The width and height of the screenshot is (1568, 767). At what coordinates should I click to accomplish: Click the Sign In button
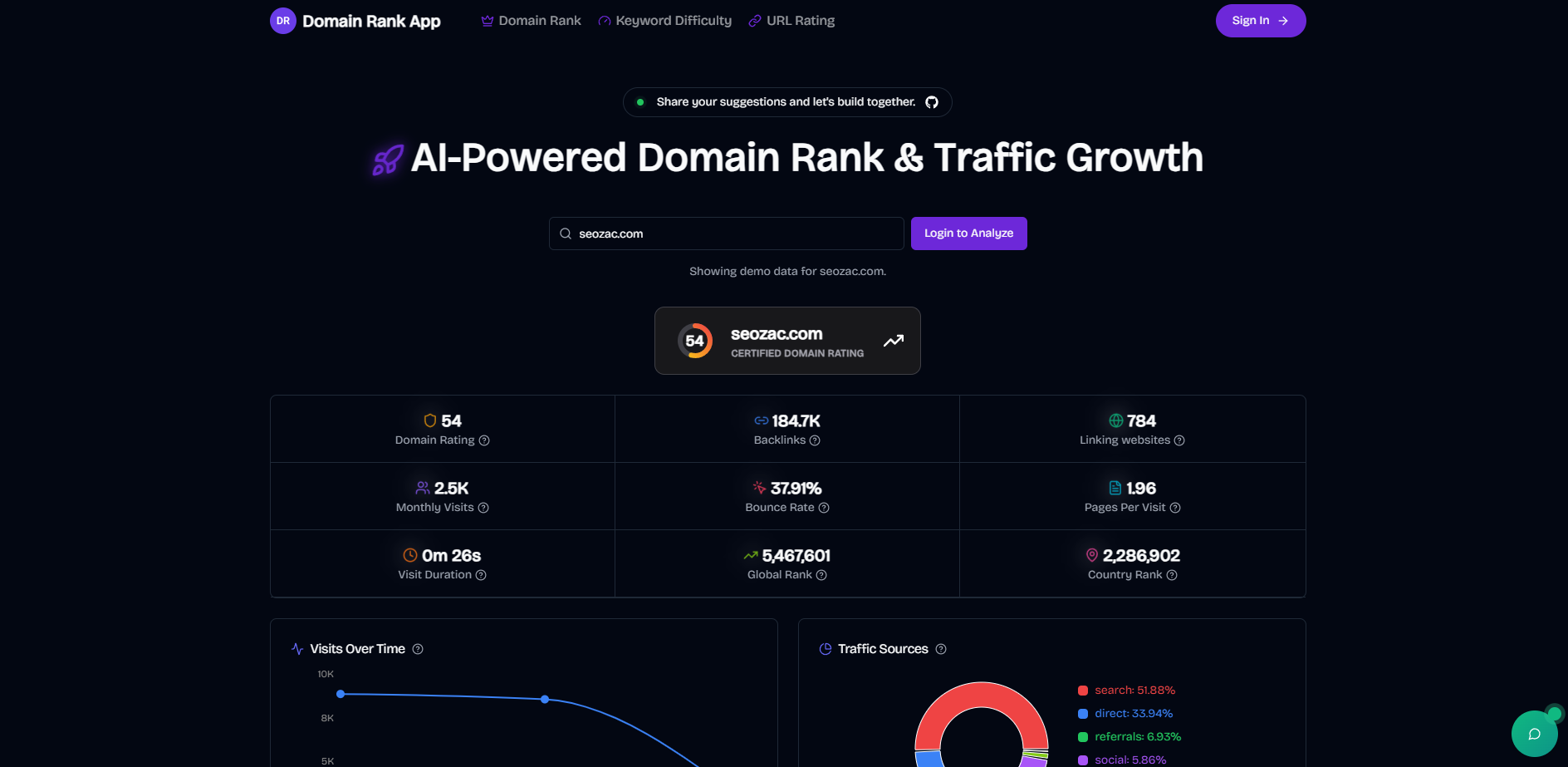pyautogui.click(x=1260, y=20)
